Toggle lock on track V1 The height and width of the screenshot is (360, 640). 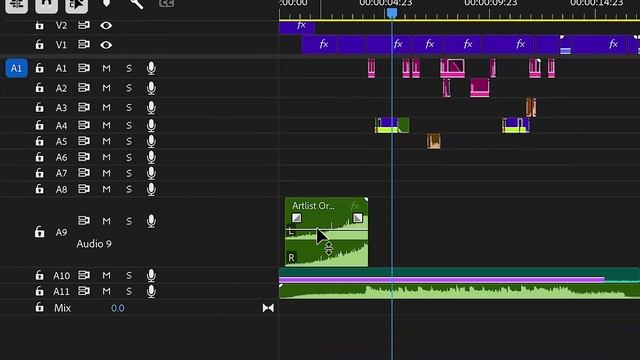click(39, 44)
